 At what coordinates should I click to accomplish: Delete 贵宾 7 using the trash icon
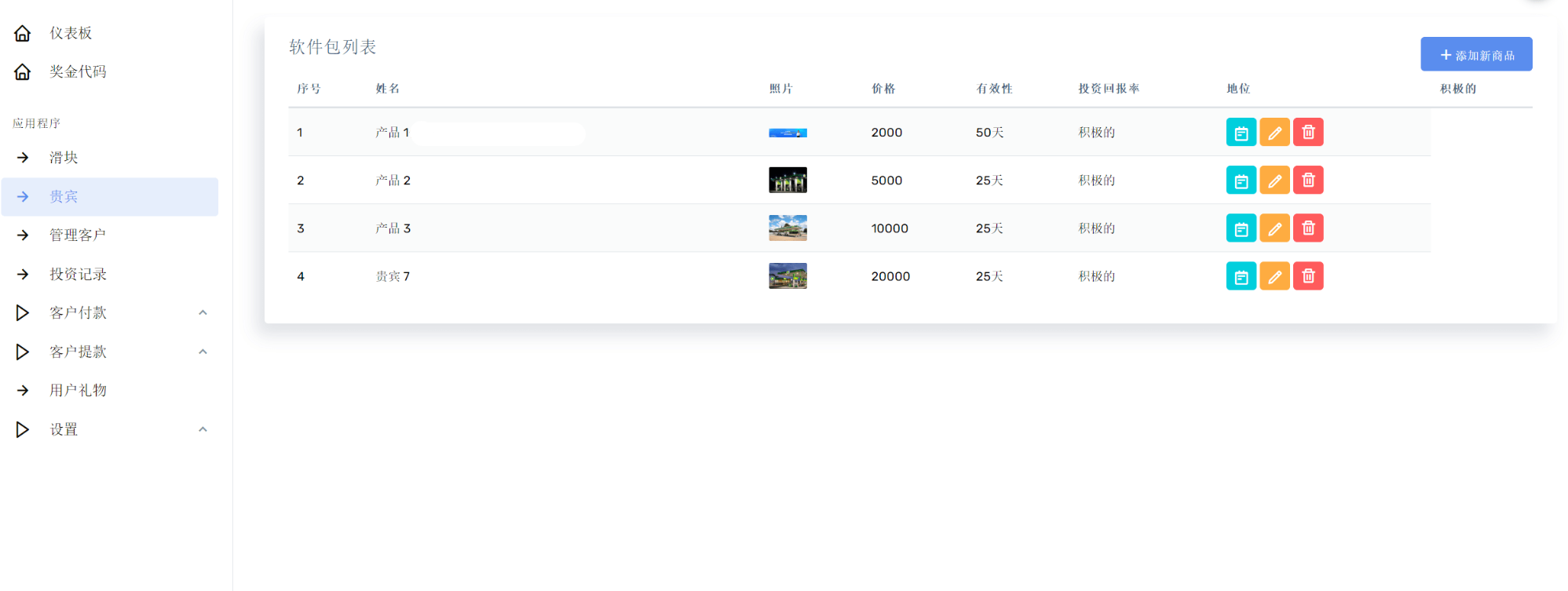[1308, 276]
